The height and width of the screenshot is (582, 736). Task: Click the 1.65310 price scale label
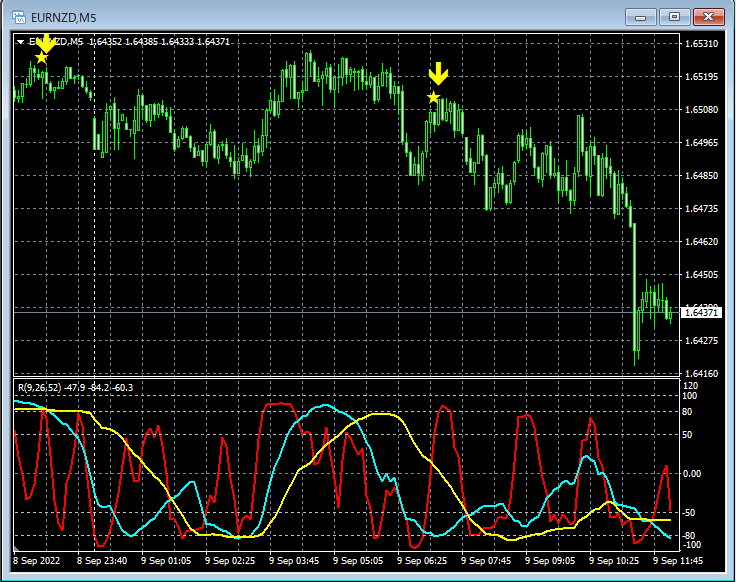point(700,44)
